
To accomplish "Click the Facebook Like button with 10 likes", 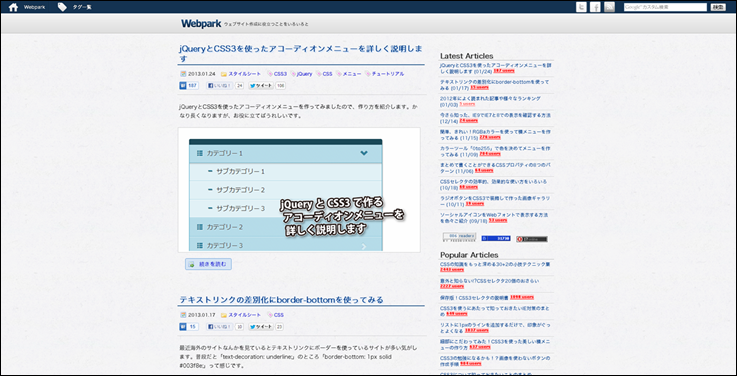I will point(220,327).
